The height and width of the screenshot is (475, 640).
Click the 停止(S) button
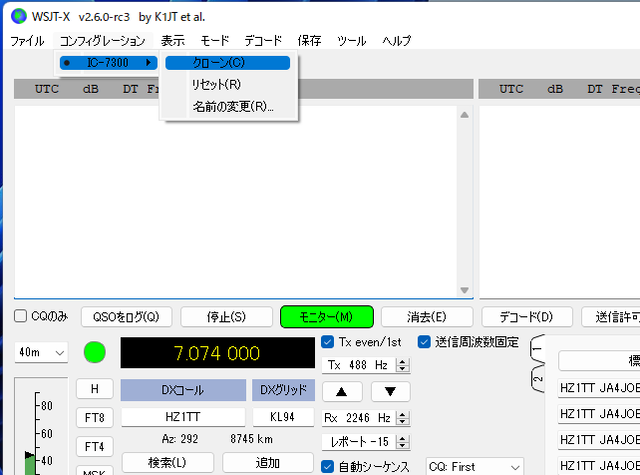point(227,317)
